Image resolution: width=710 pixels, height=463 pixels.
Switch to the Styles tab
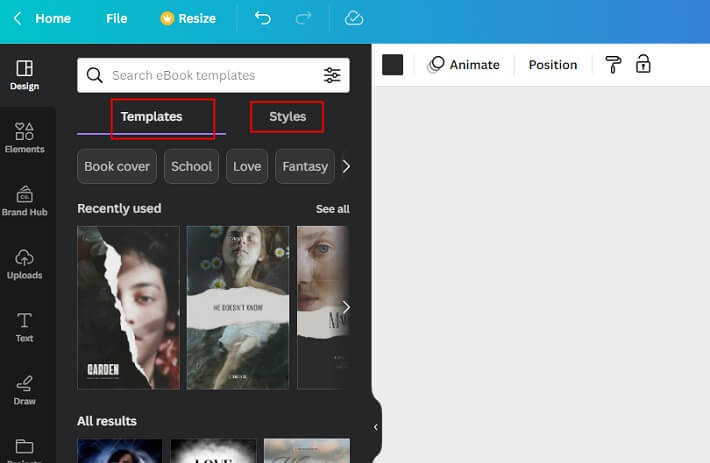pyautogui.click(x=288, y=117)
